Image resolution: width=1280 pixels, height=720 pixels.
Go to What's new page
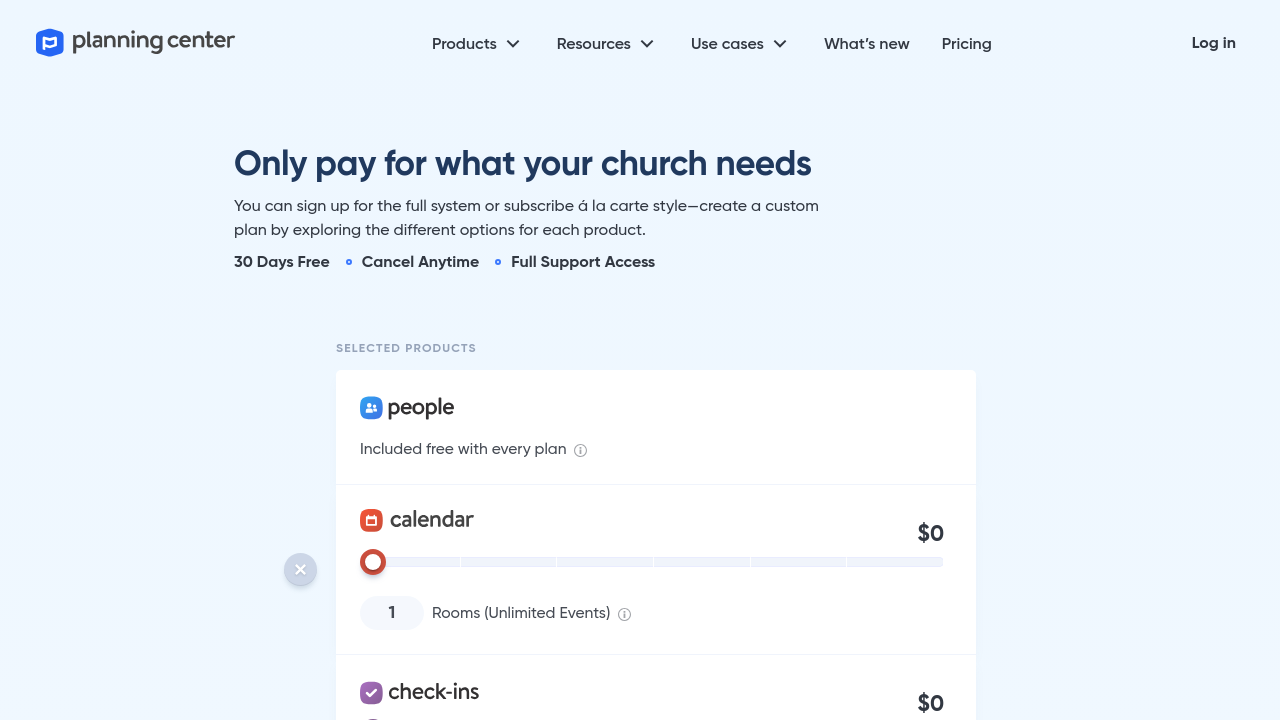pyautogui.click(x=867, y=44)
